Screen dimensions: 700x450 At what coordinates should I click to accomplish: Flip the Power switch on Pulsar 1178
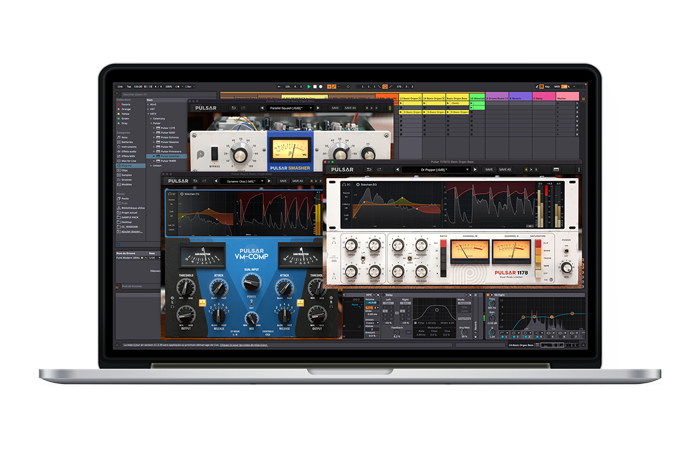tap(566, 252)
